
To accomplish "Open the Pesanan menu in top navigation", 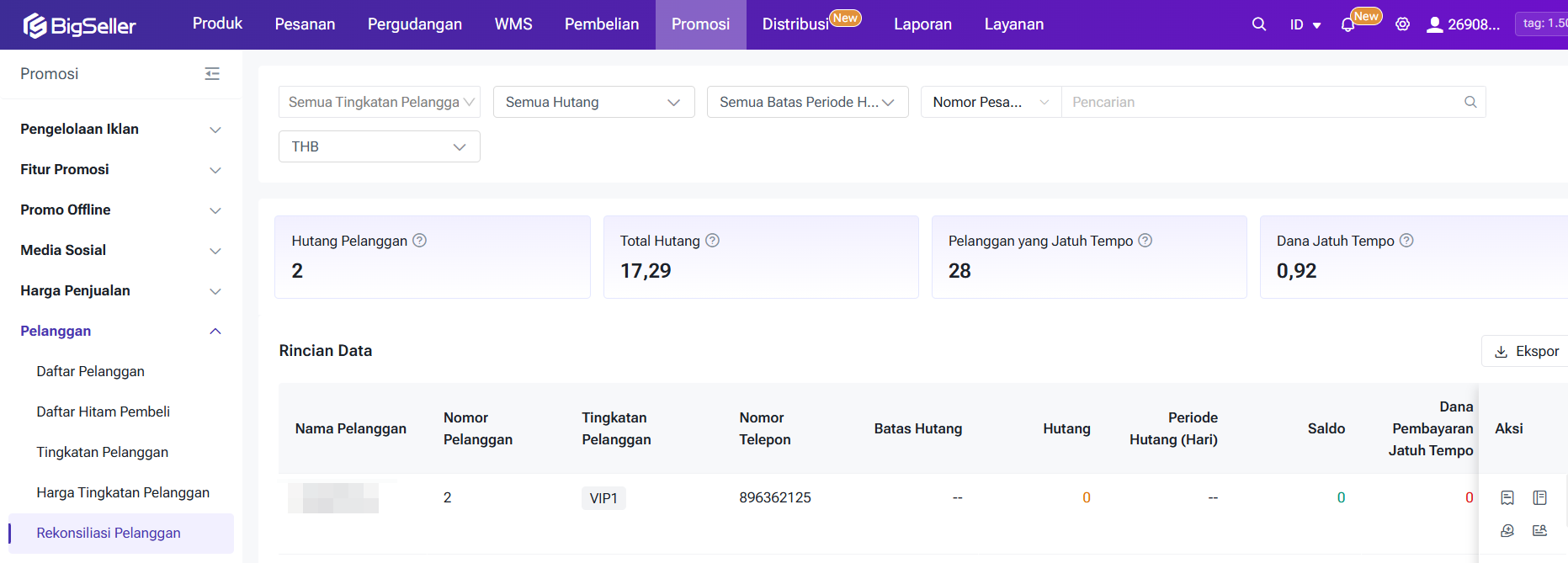I will (x=305, y=24).
